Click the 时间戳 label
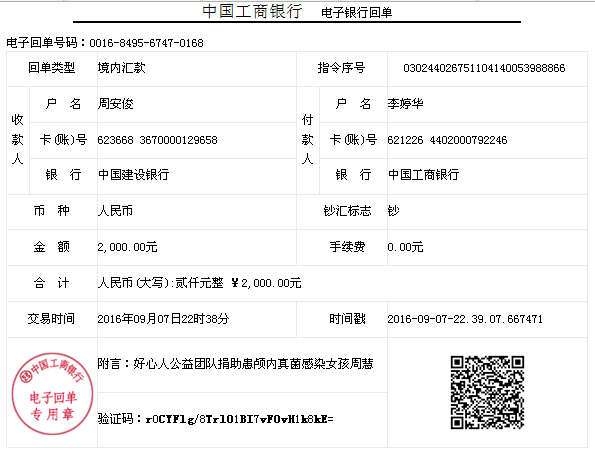The image size is (595, 456). (347, 319)
